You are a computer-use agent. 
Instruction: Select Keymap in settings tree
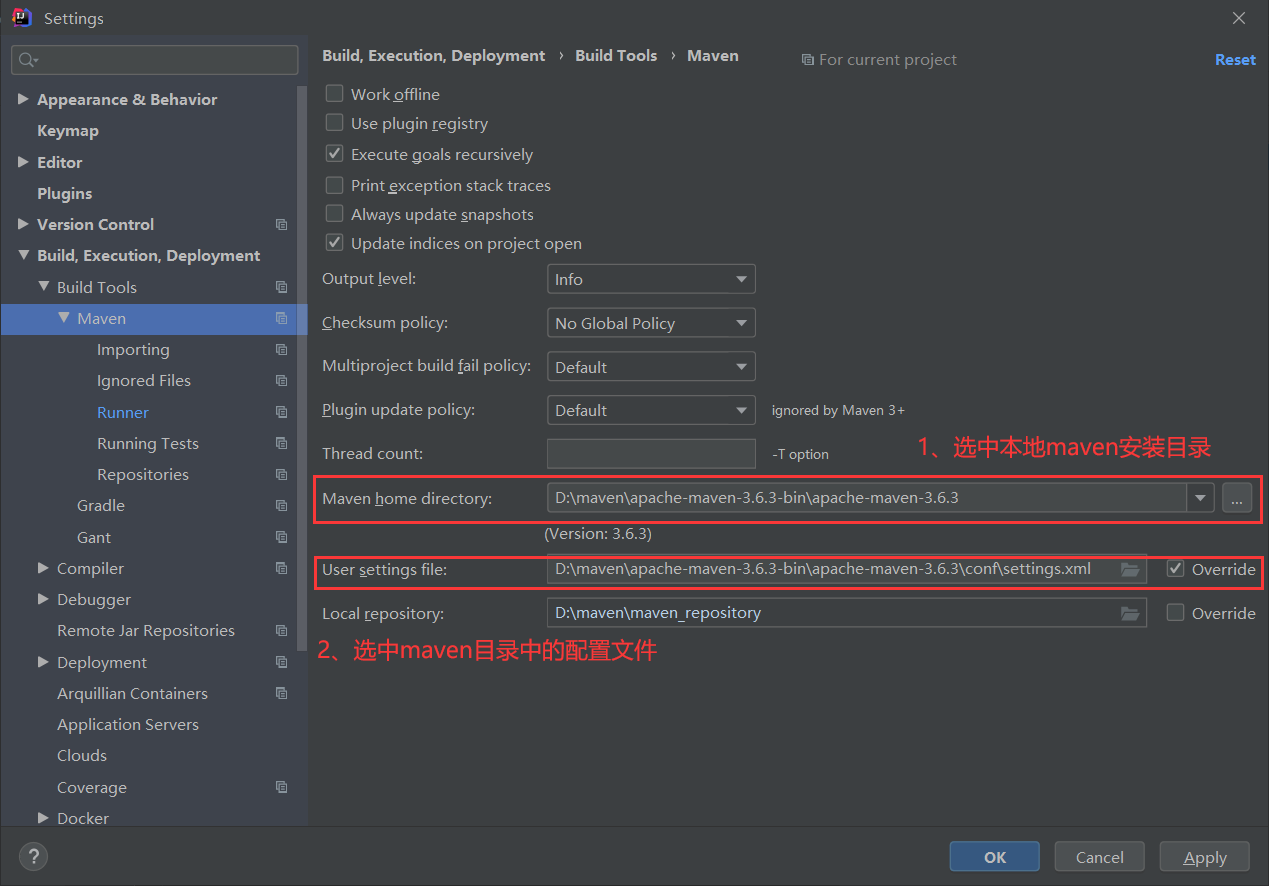(68, 131)
